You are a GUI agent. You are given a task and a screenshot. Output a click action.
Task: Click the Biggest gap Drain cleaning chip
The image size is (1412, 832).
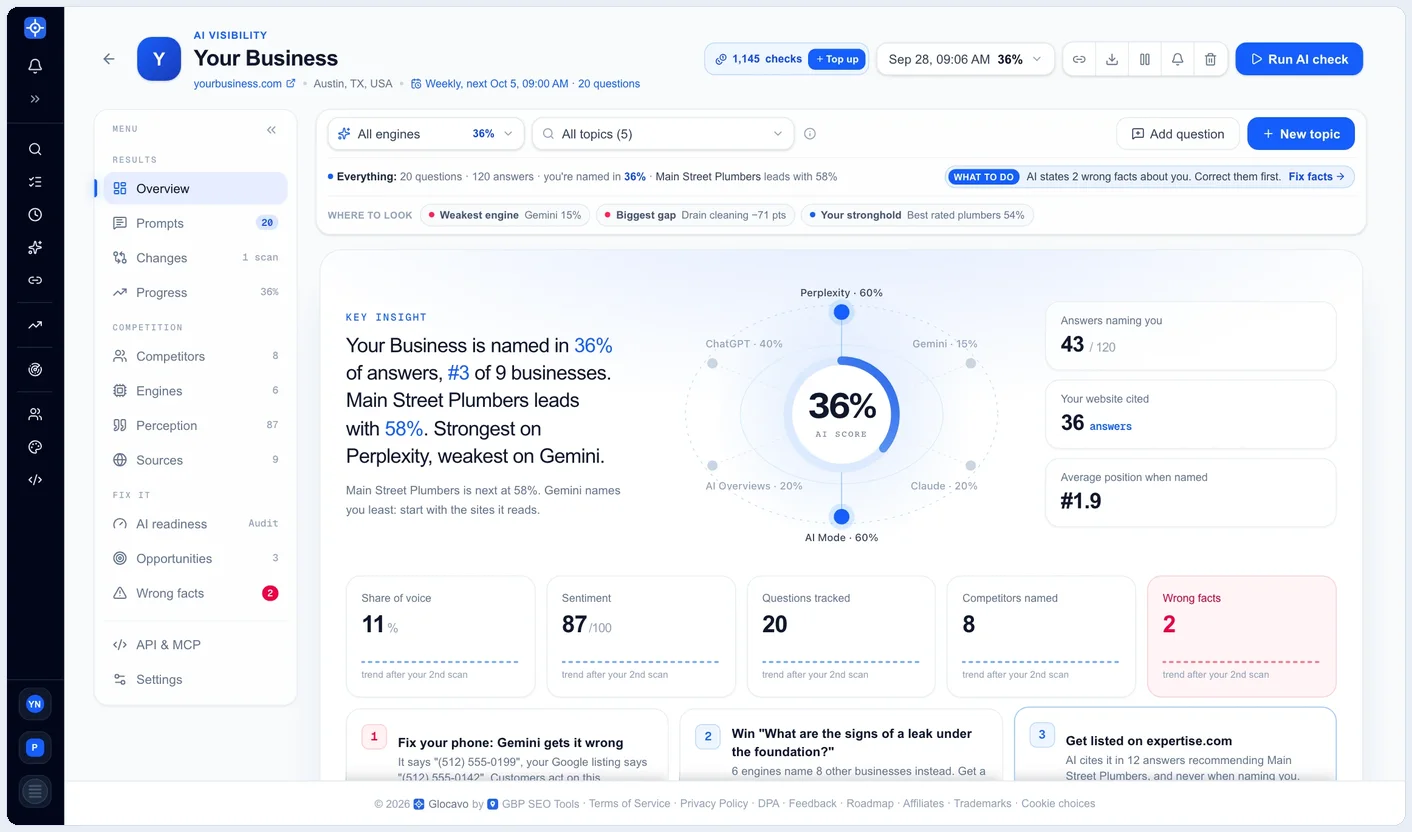coord(695,215)
